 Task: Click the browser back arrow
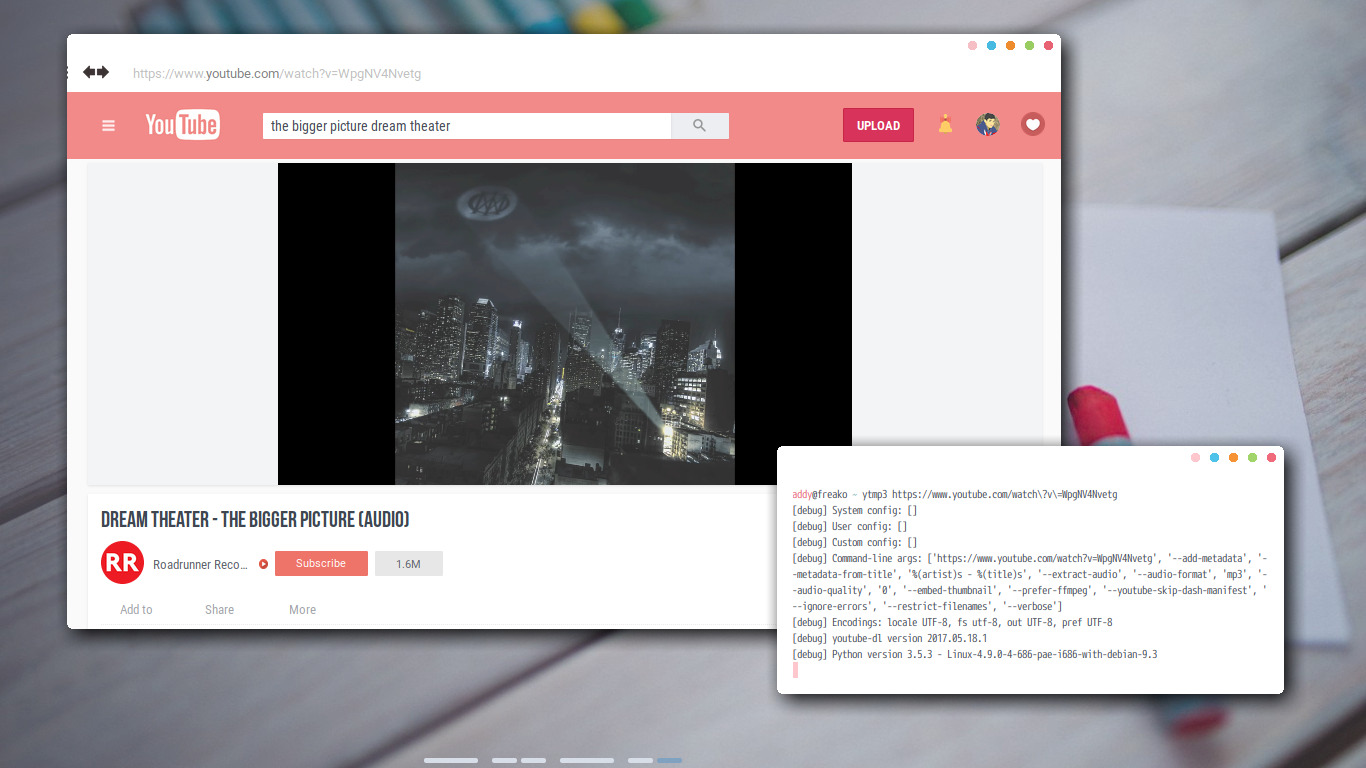point(89,72)
